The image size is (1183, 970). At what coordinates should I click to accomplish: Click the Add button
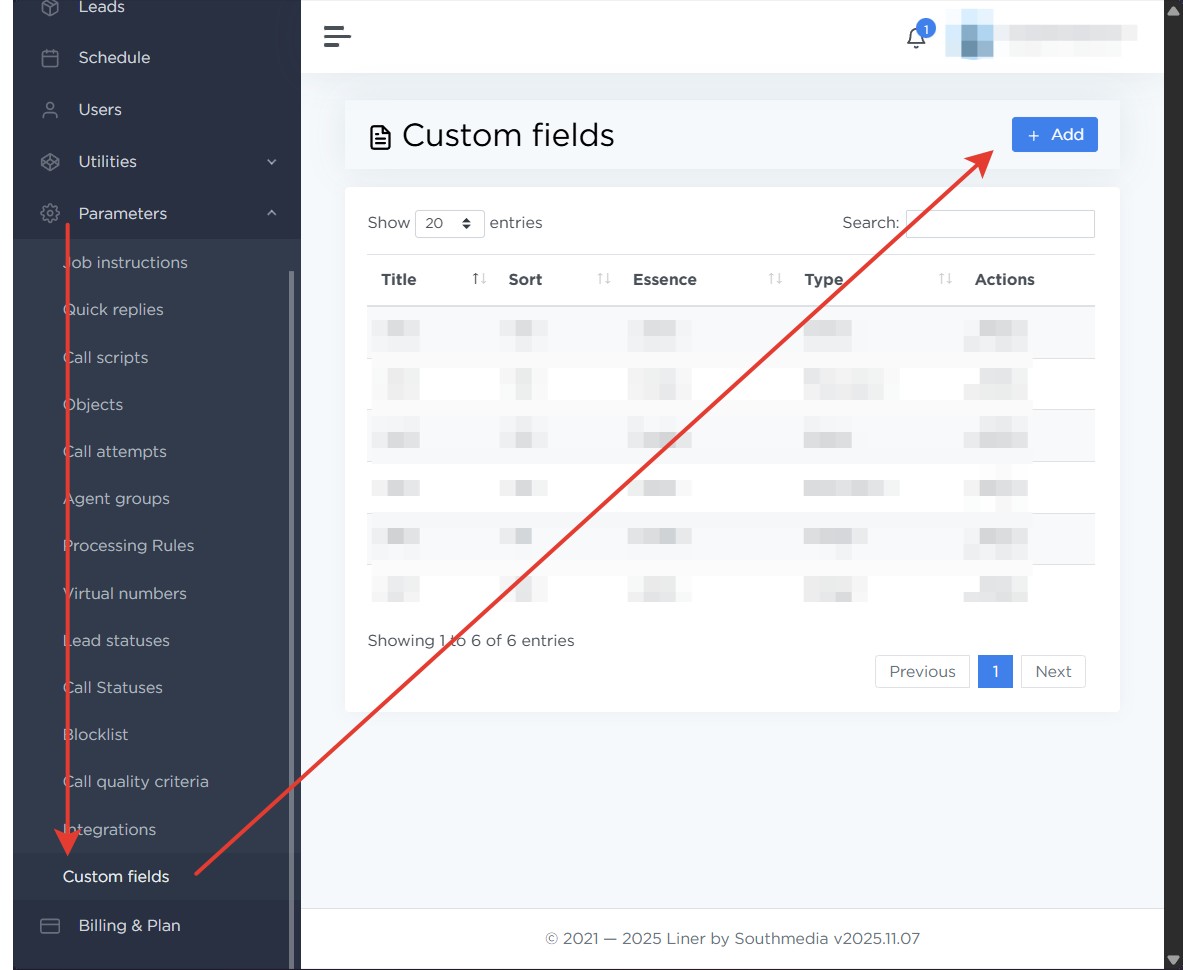click(1054, 135)
